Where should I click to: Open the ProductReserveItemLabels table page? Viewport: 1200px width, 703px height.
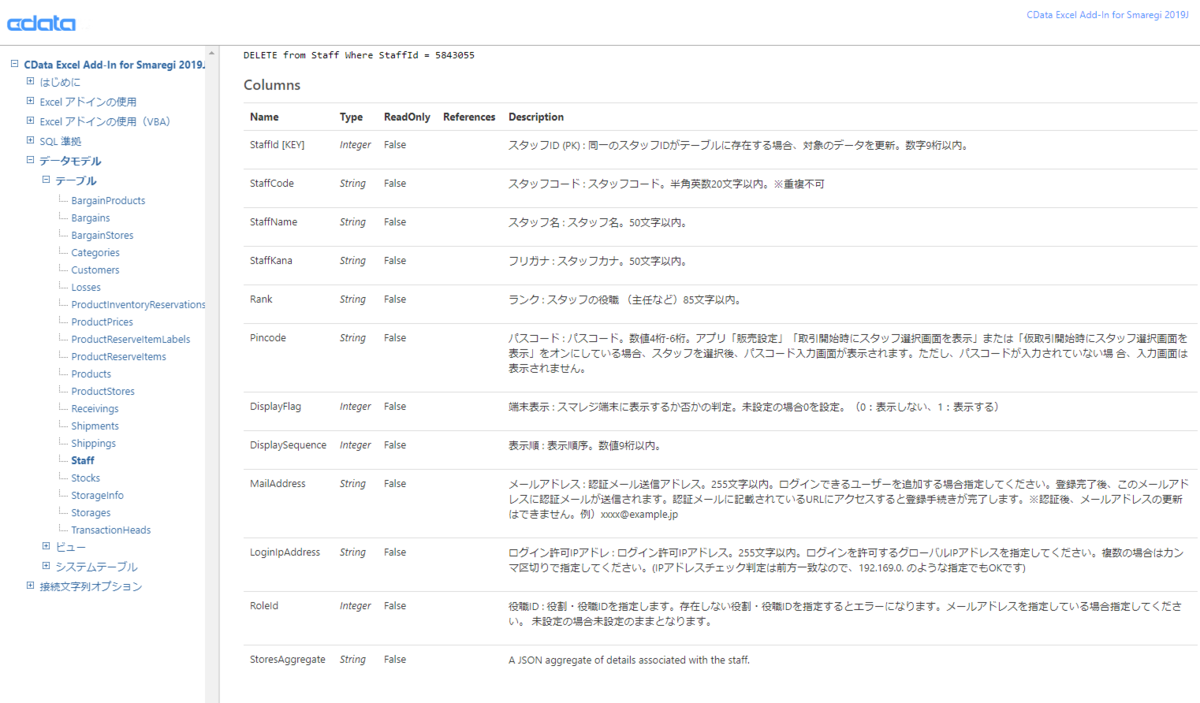(130, 339)
